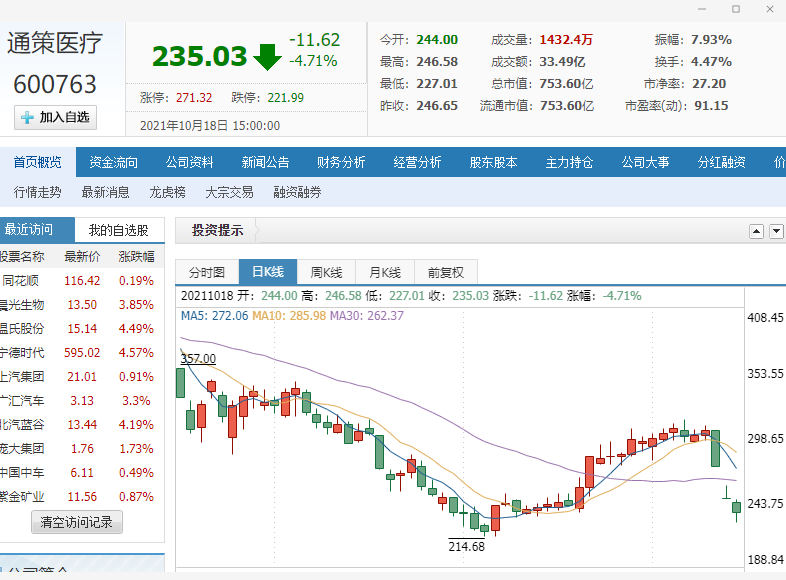Click the 通策医疗 stock name
The image size is (786, 580).
tap(55, 43)
